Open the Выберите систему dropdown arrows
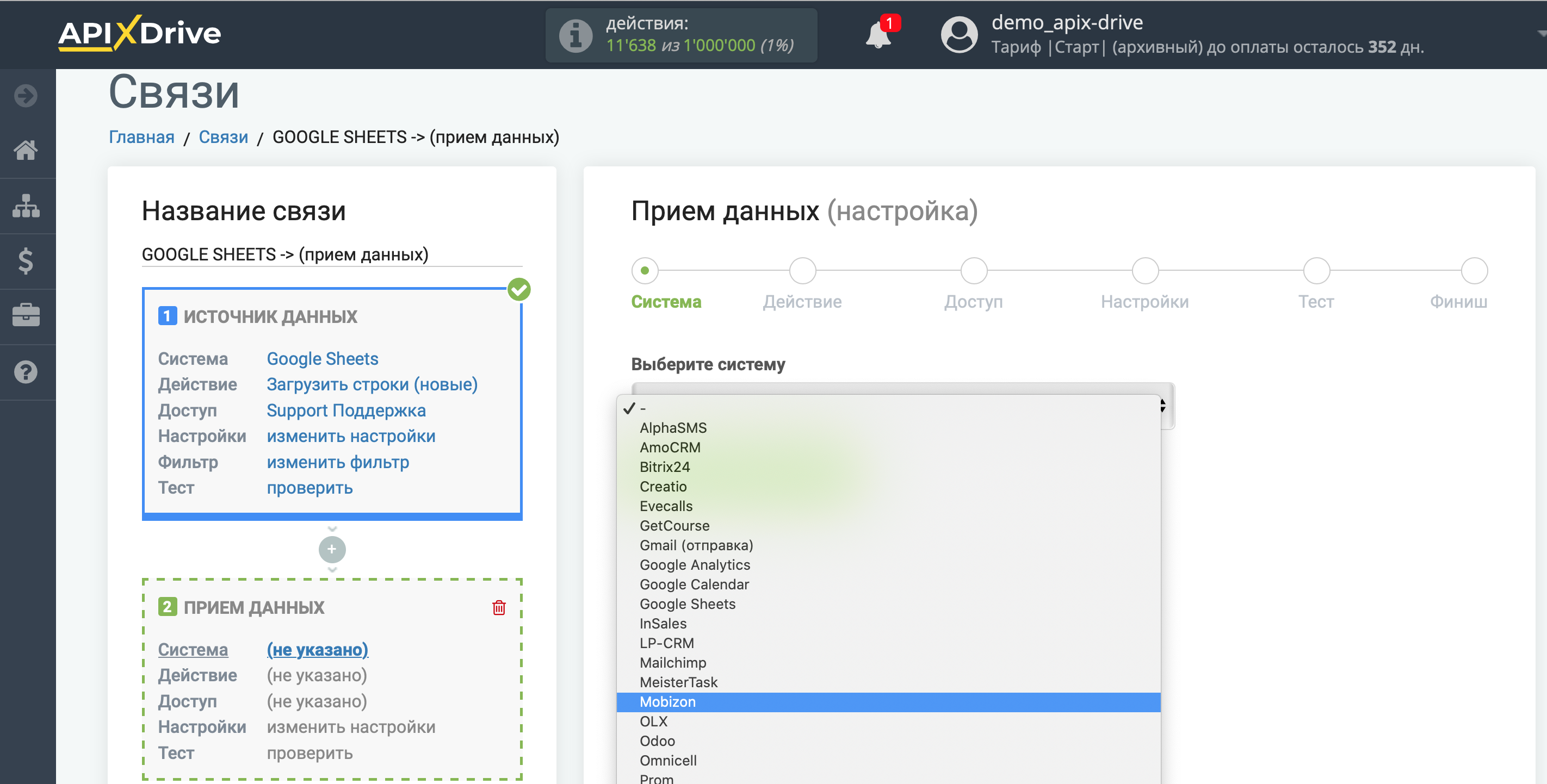Image resolution: width=1547 pixels, height=784 pixels. 1162,406
